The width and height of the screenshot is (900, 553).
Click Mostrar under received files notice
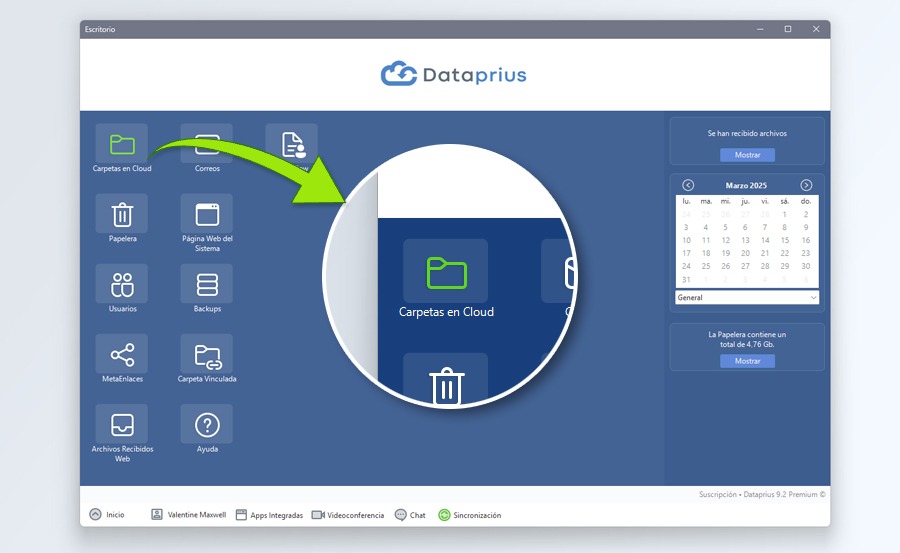tap(747, 155)
